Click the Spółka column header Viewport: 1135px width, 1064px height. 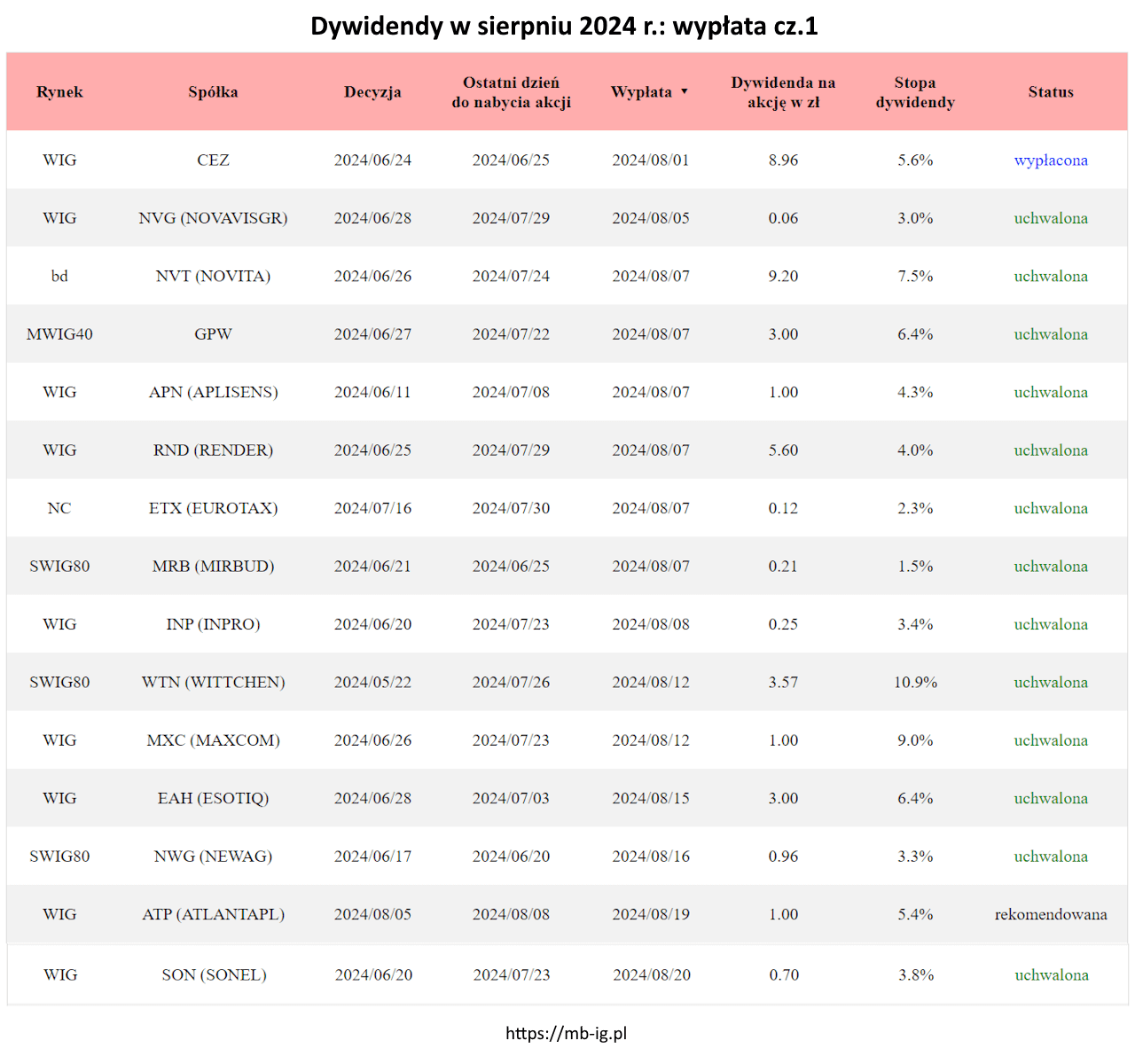[213, 92]
